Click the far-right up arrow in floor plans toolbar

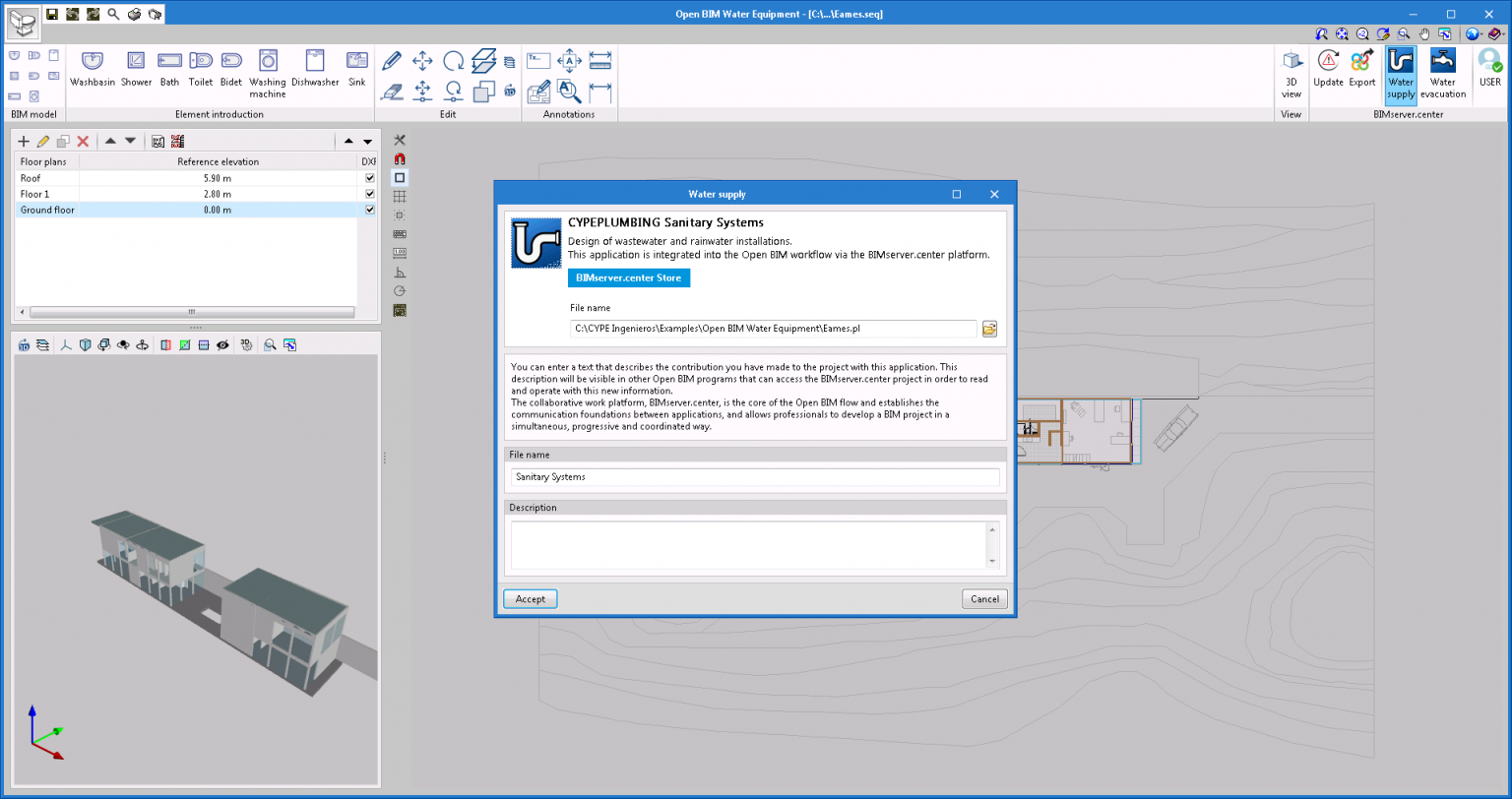348,142
